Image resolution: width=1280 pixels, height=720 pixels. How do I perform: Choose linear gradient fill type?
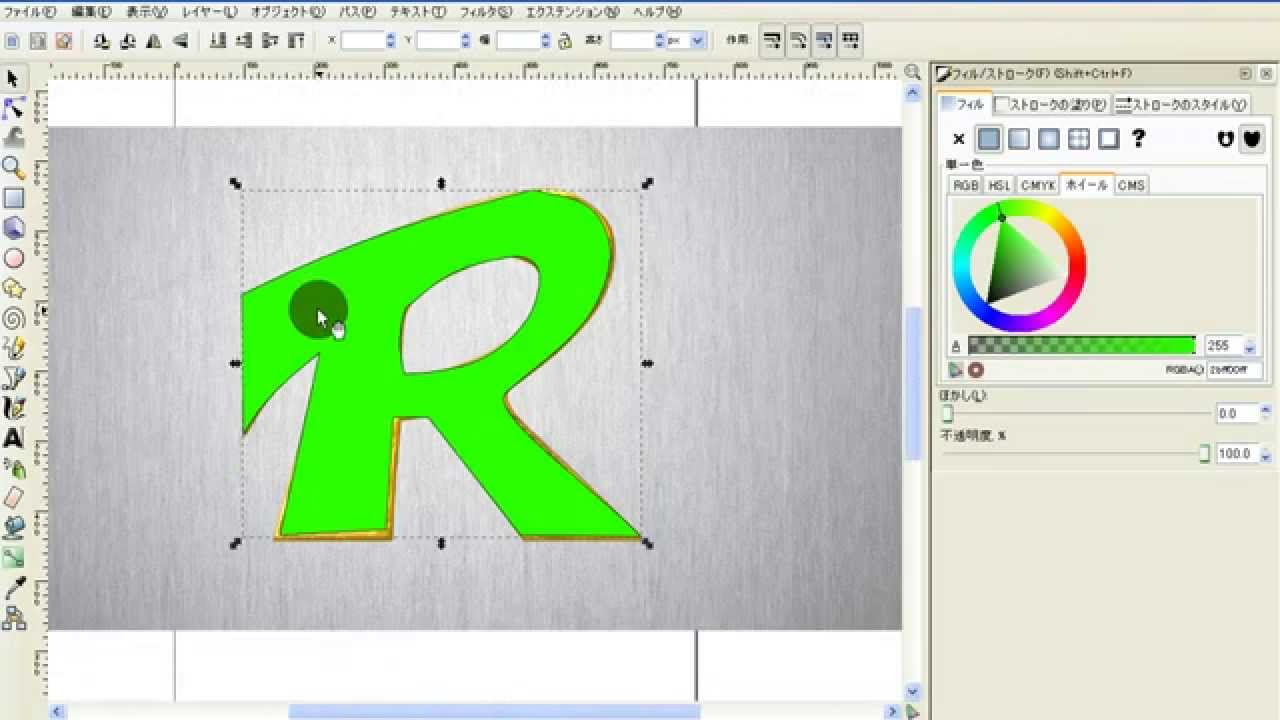[1018, 139]
